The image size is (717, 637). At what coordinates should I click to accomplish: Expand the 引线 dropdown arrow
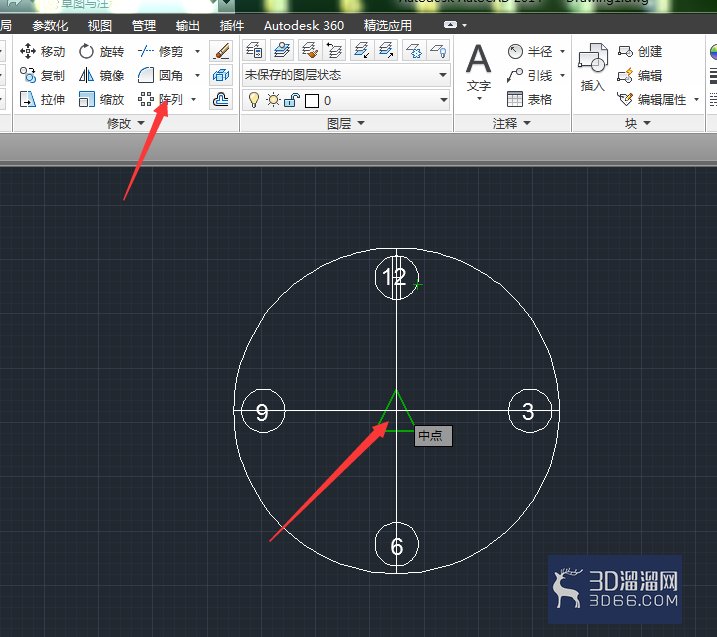pyautogui.click(x=562, y=75)
